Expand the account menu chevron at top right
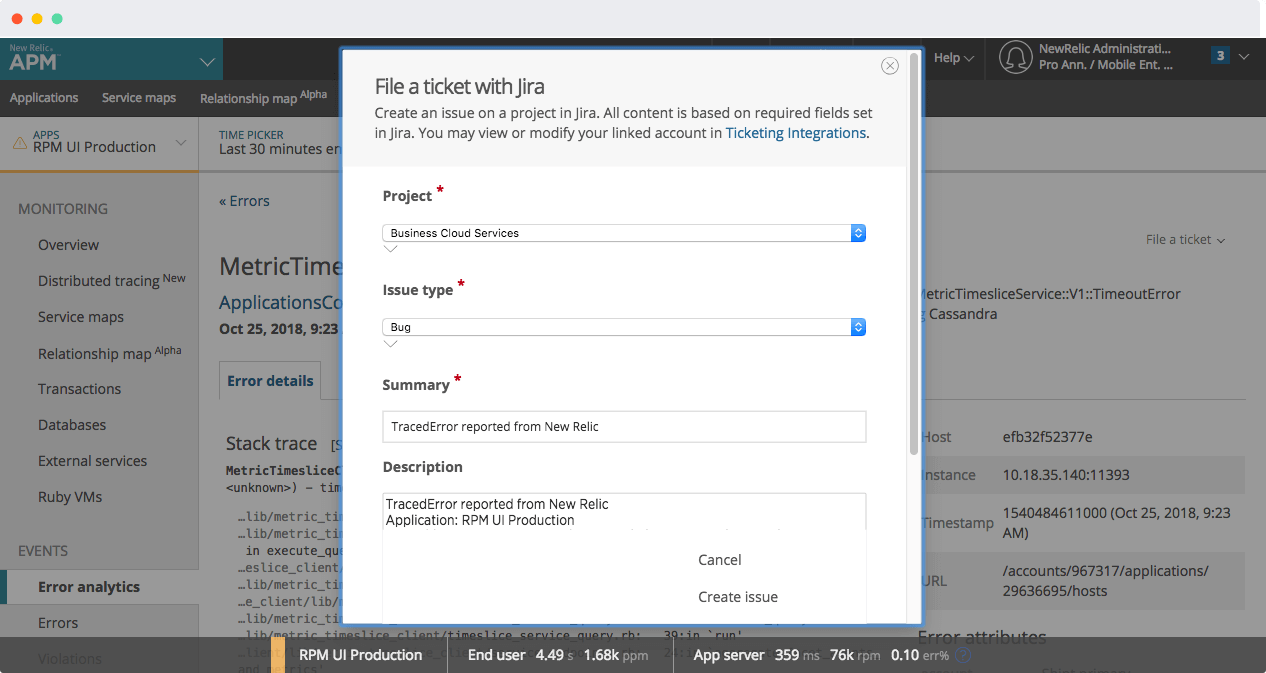Viewport: 1266px width, 673px height. [1243, 57]
